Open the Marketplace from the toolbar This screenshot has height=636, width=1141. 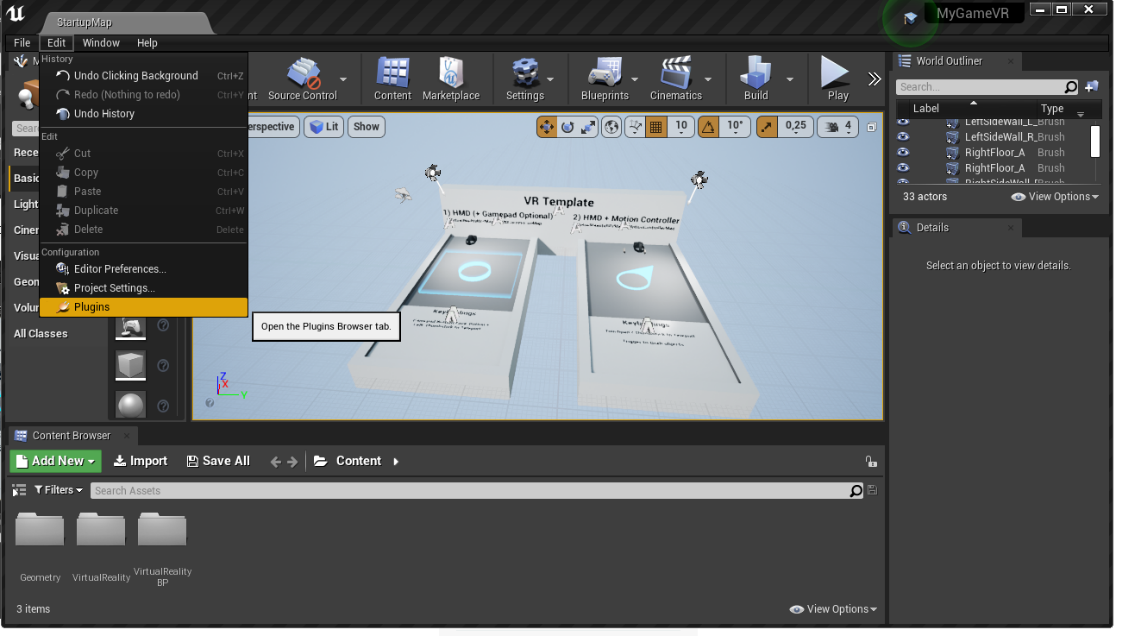450,79
